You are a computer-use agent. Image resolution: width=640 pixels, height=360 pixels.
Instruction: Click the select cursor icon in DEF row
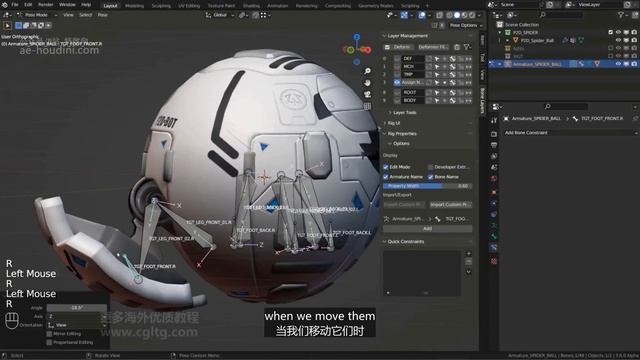(437, 59)
